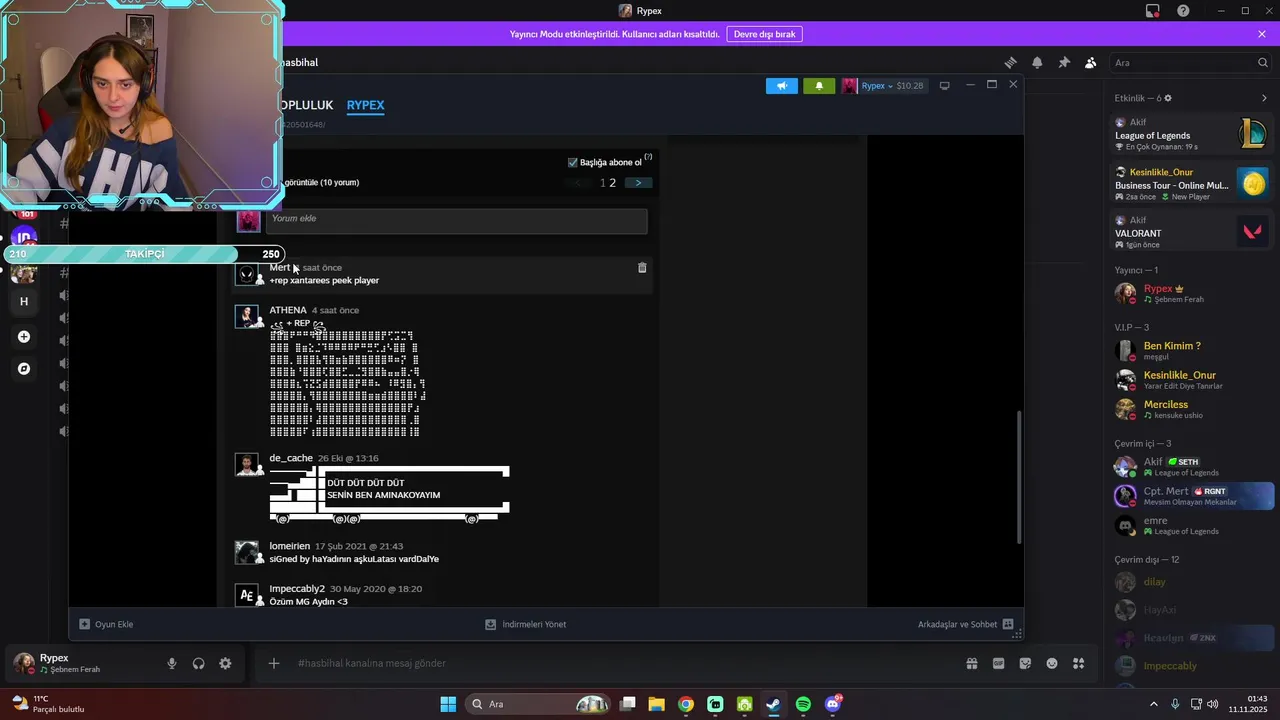The width and height of the screenshot is (1280, 720).
Task: Open Impeccably2's profile name link
Action: point(297,589)
